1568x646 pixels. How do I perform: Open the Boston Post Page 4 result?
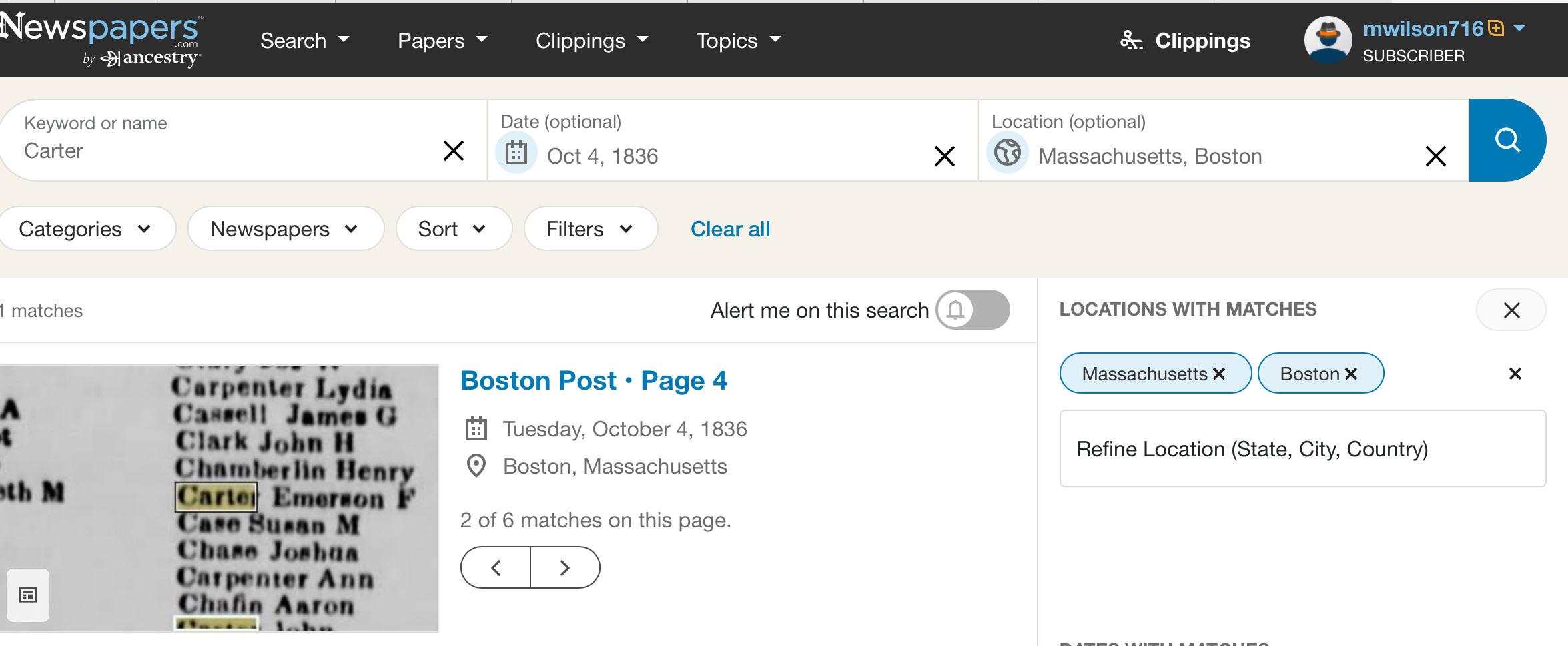click(x=594, y=380)
